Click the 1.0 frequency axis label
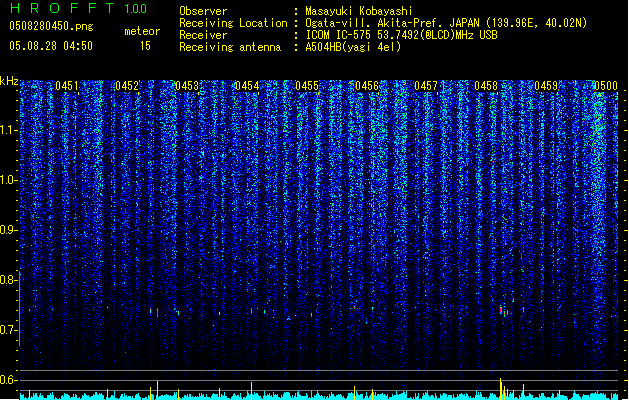This screenshot has height=400, width=629. (9, 180)
